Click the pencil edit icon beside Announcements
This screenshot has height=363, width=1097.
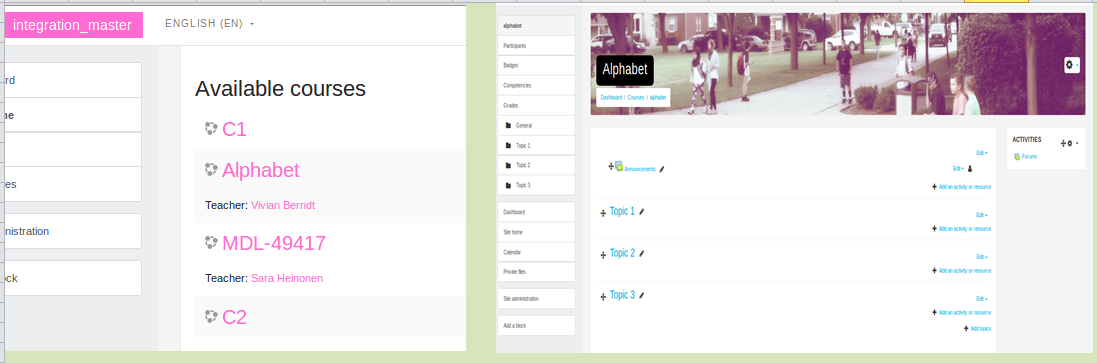pyautogui.click(x=662, y=169)
